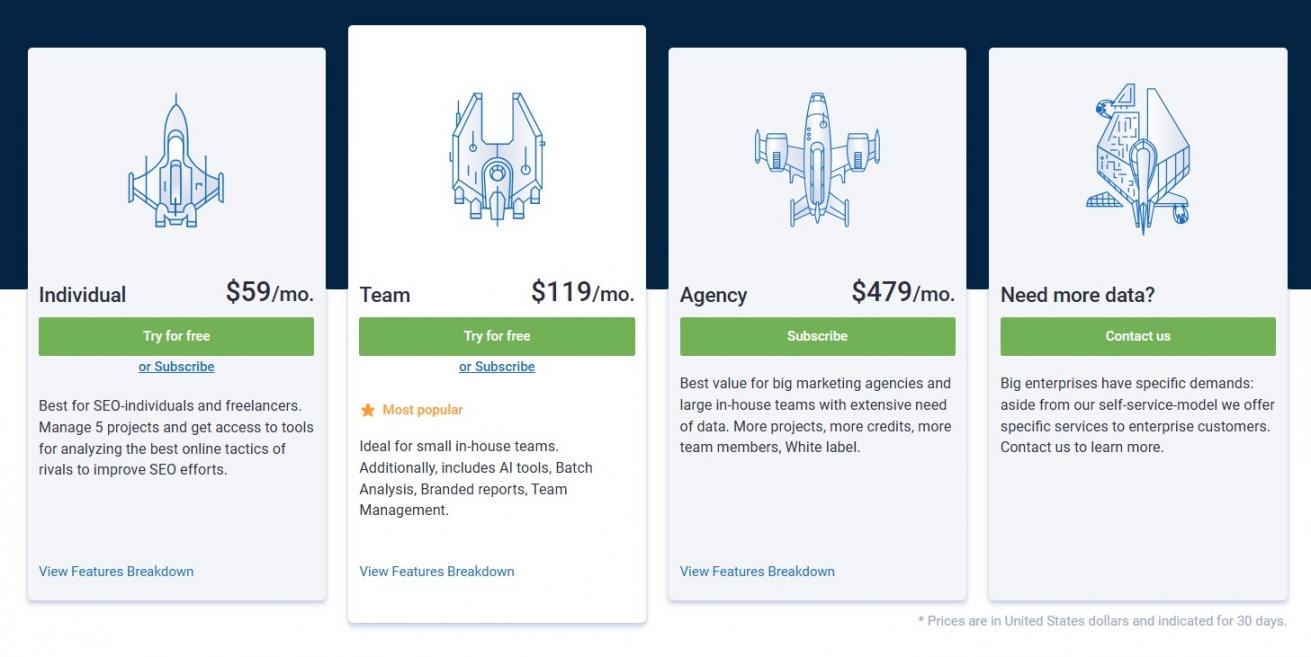The height and width of the screenshot is (657, 1311).
Task: Click the $479/mo. price label
Action: 903,292
